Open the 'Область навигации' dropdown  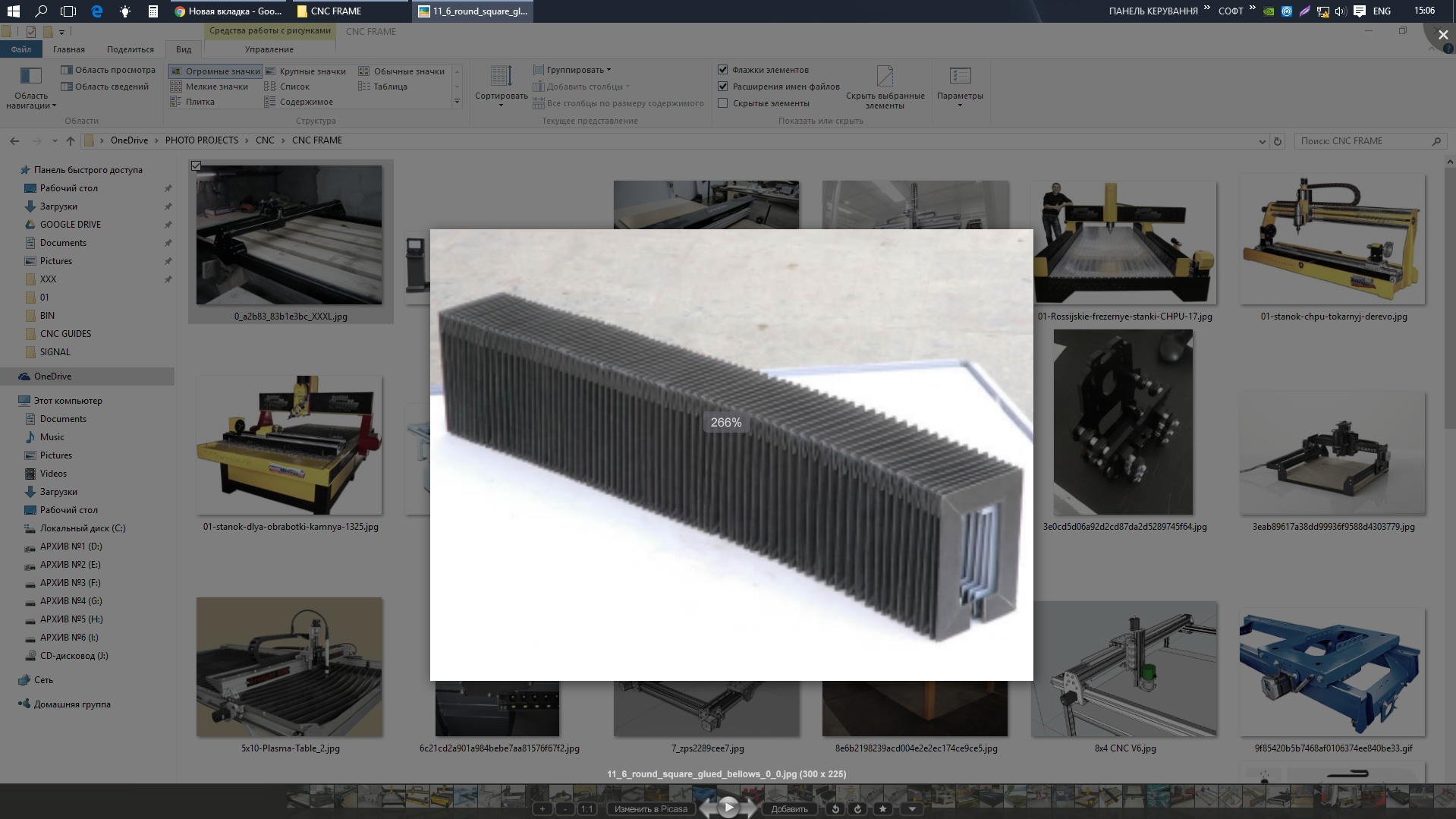click(x=31, y=88)
